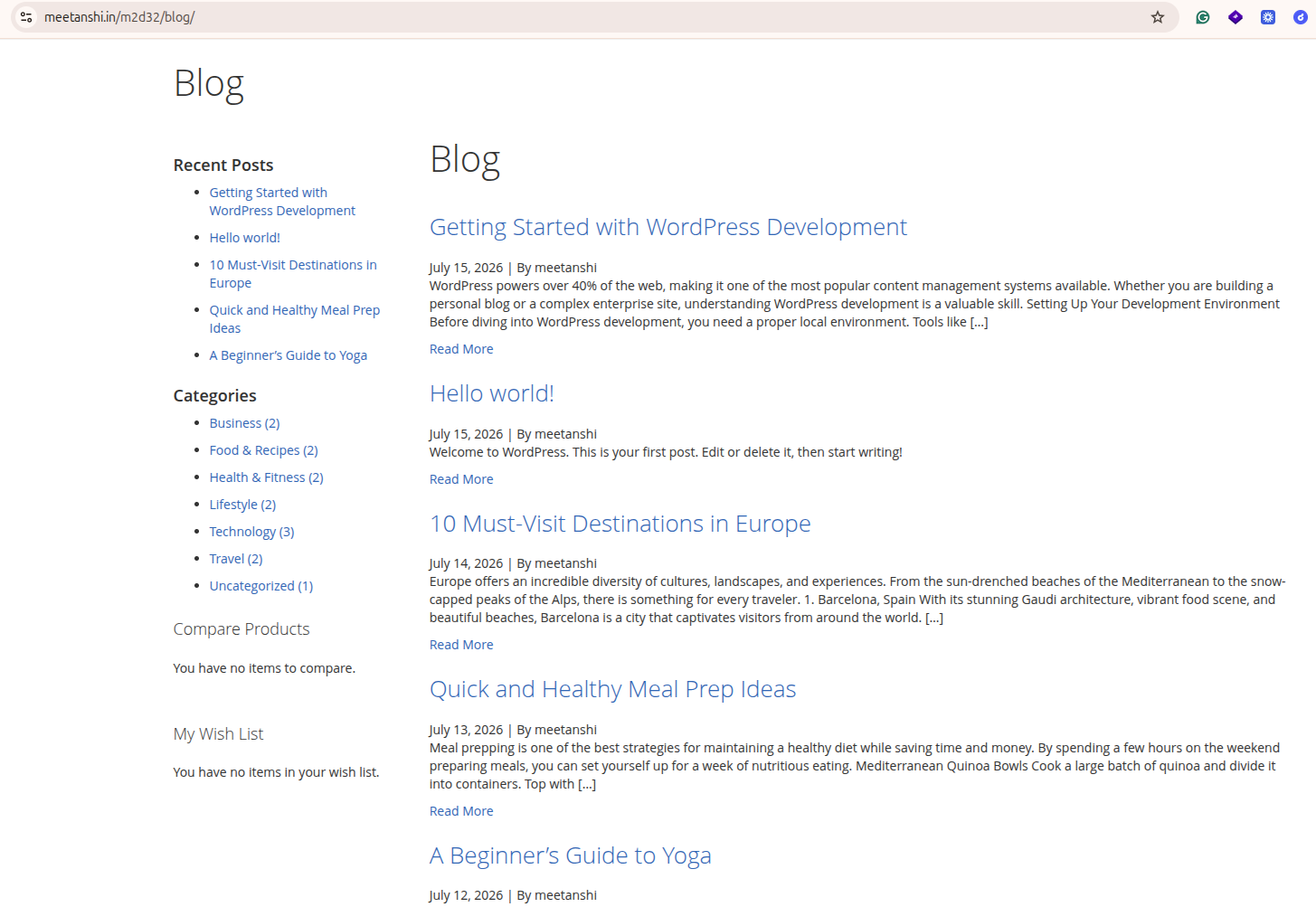The height and width of the screenshot is (907, 1316).
Task: Open the blue circular extension icon at far right
Action: [x=1300, y=17]
